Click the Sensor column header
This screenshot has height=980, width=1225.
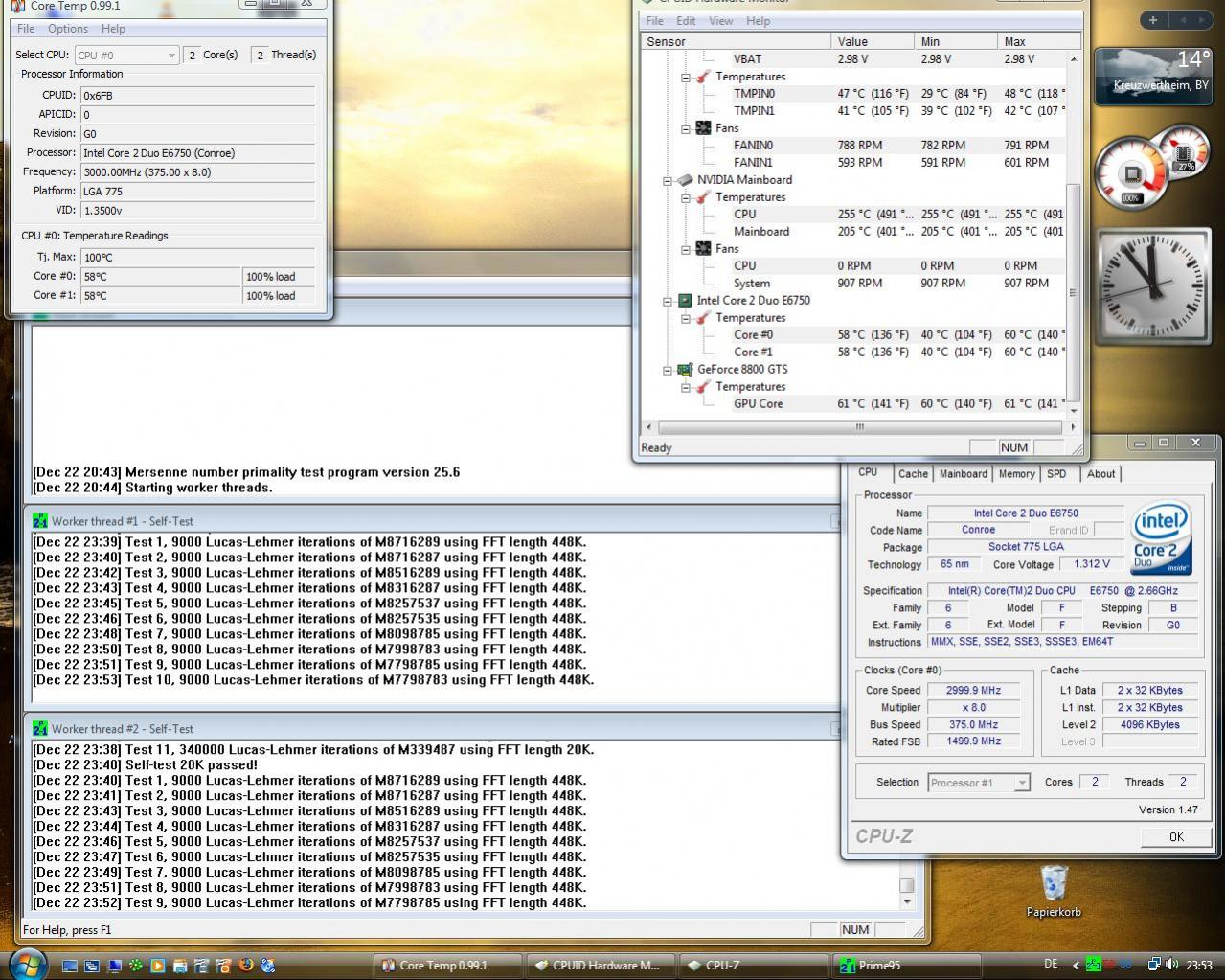[x=736, y=41]
